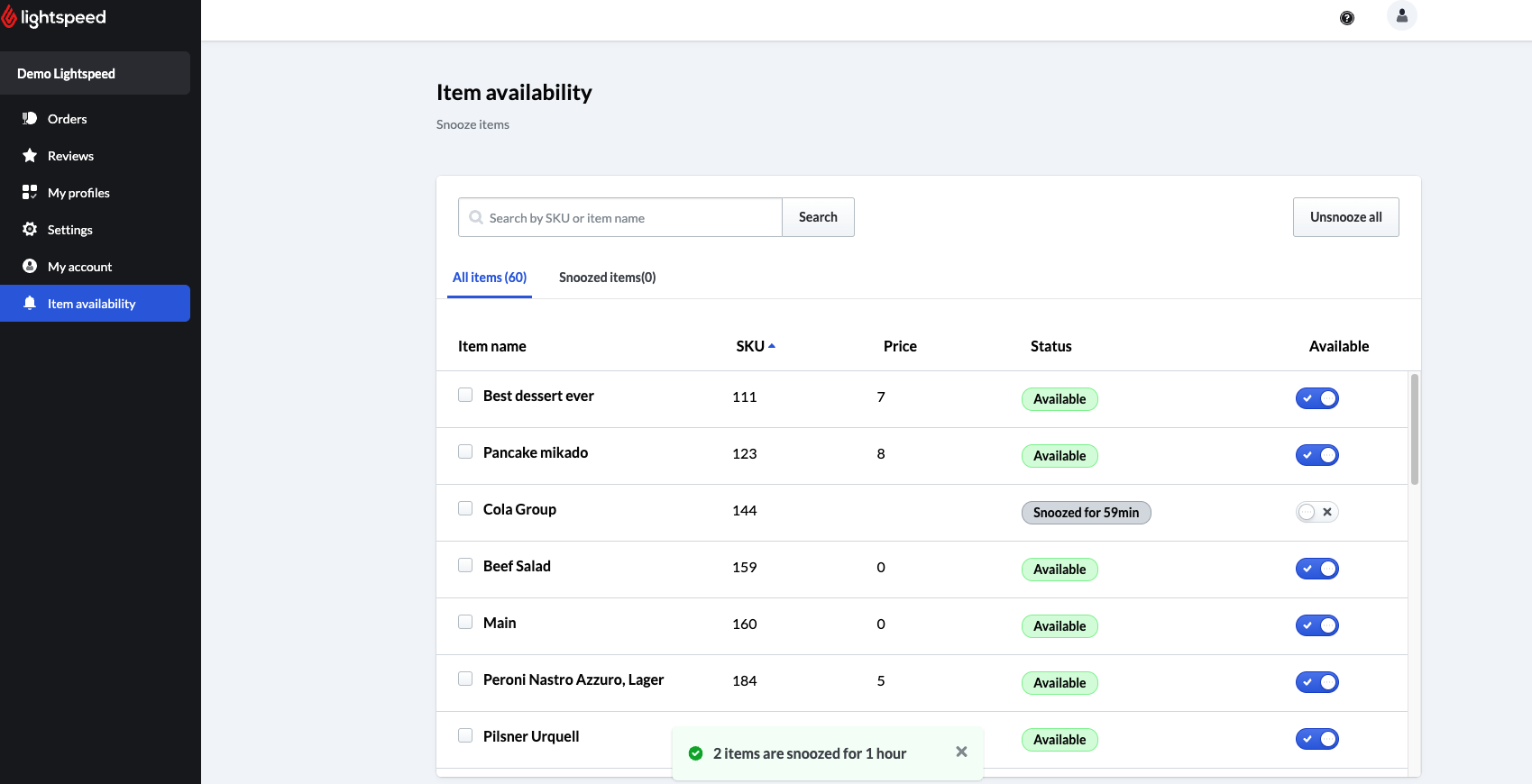Open Item availability in the sidebar

91,304
